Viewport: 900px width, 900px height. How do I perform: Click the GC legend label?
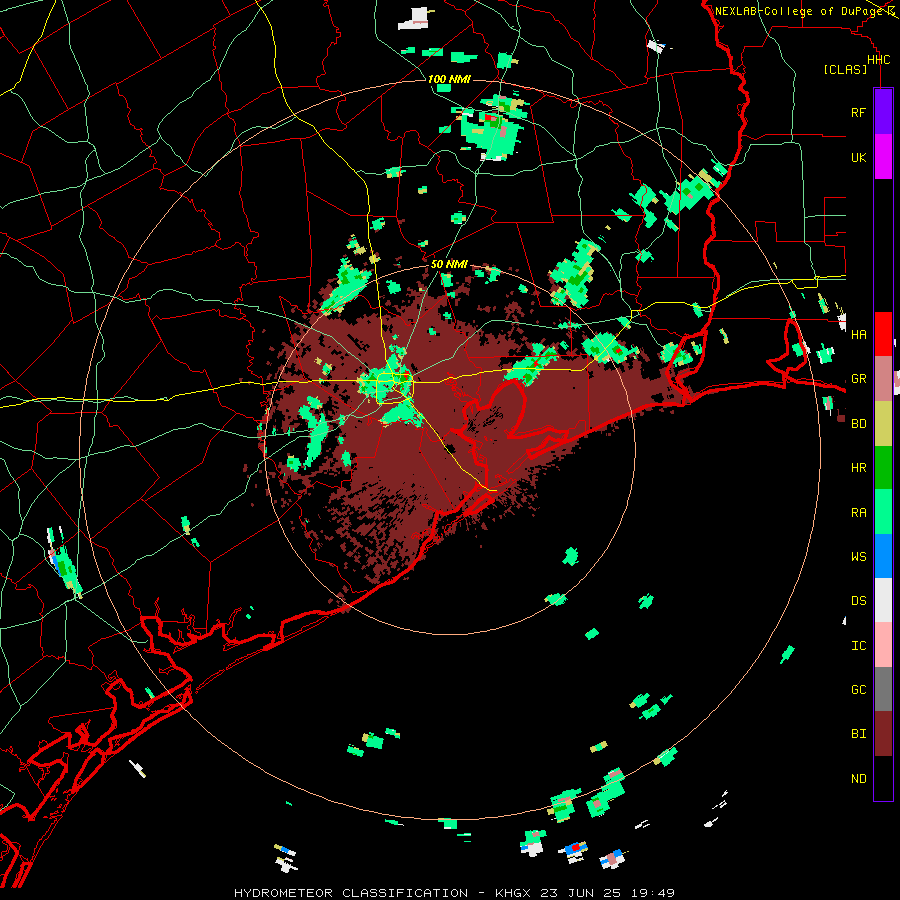pos(858,690)
